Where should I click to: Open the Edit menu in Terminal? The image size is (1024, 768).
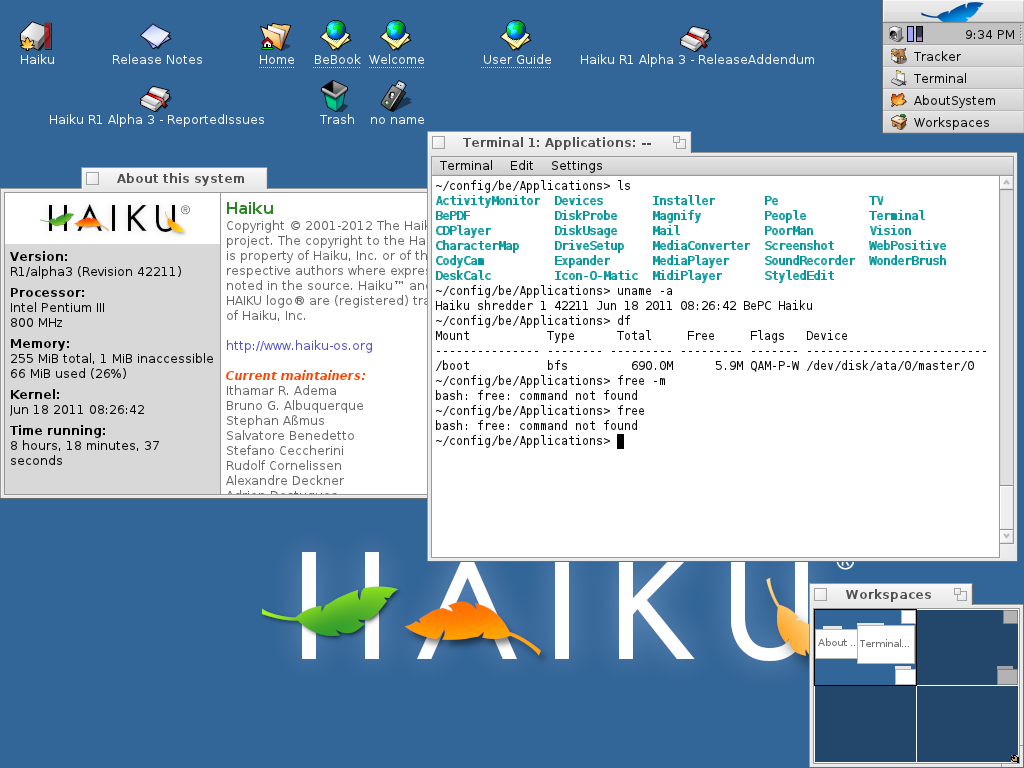(x=521, y=165)
